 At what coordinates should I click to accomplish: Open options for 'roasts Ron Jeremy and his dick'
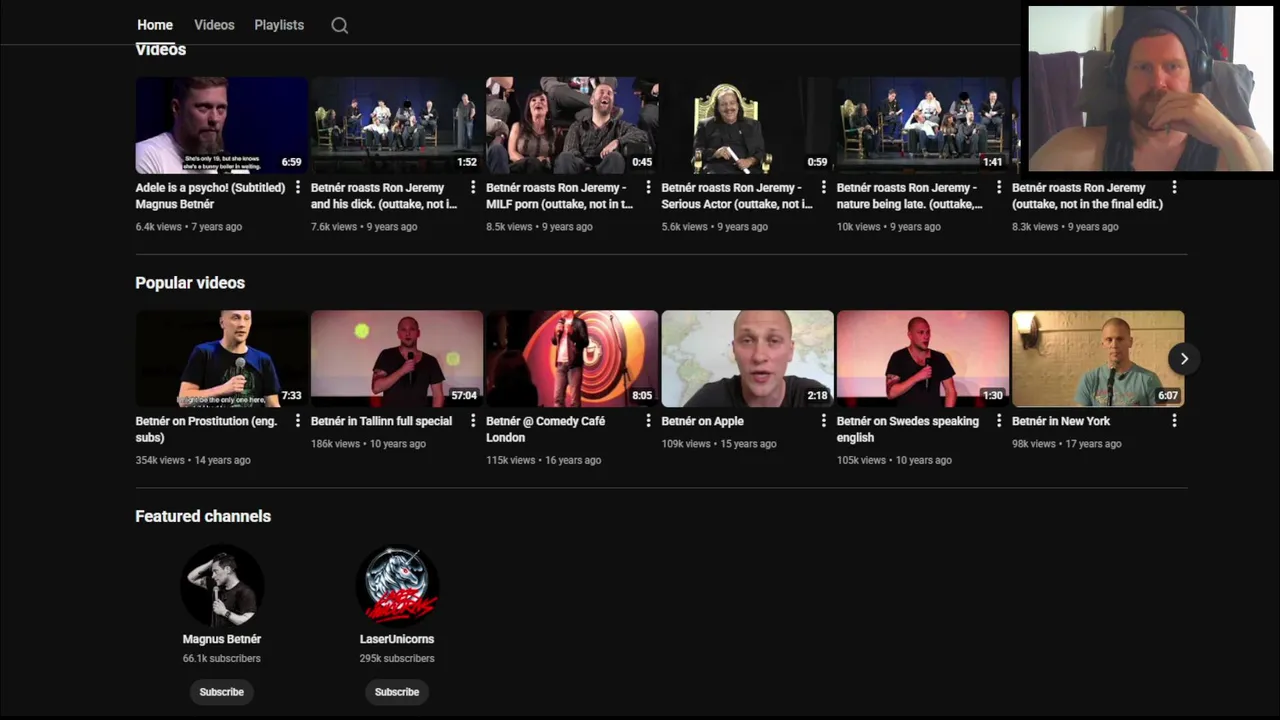click(x=473, y=187)
